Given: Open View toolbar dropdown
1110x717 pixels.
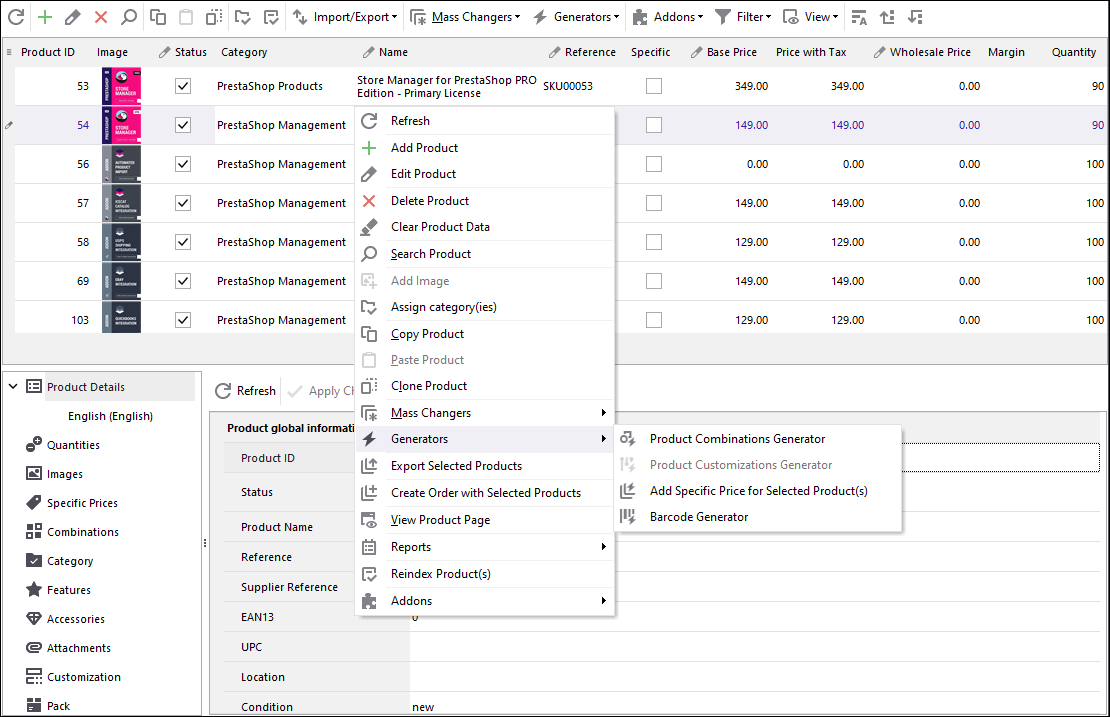Looking at the screenshot, I should [811, 17].
